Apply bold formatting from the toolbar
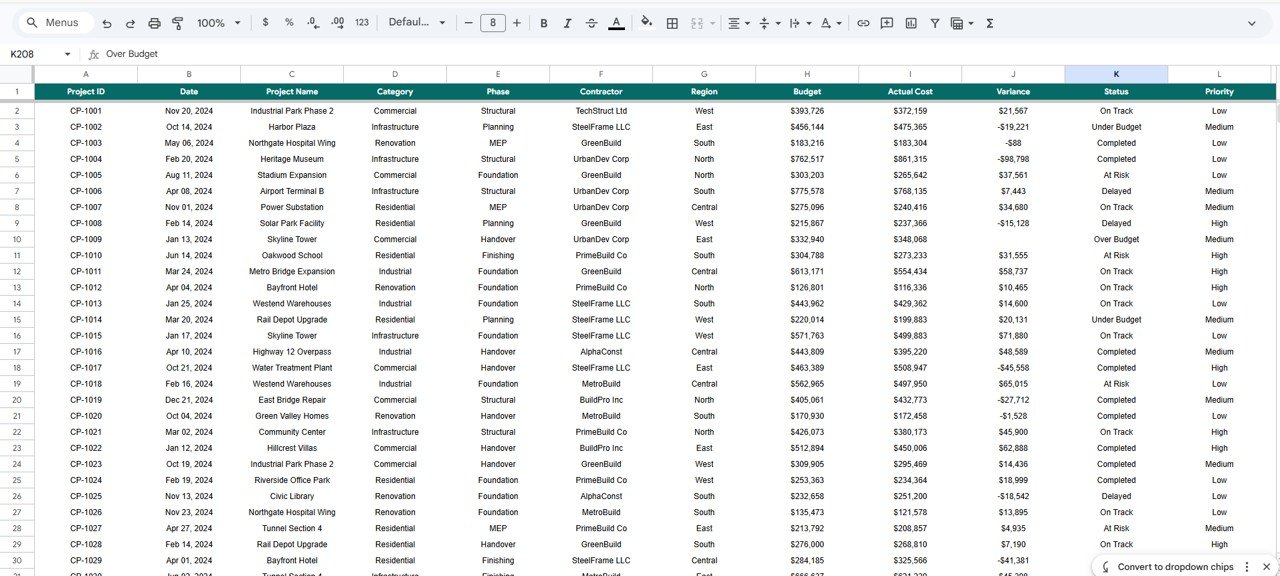 coord(544,22)
